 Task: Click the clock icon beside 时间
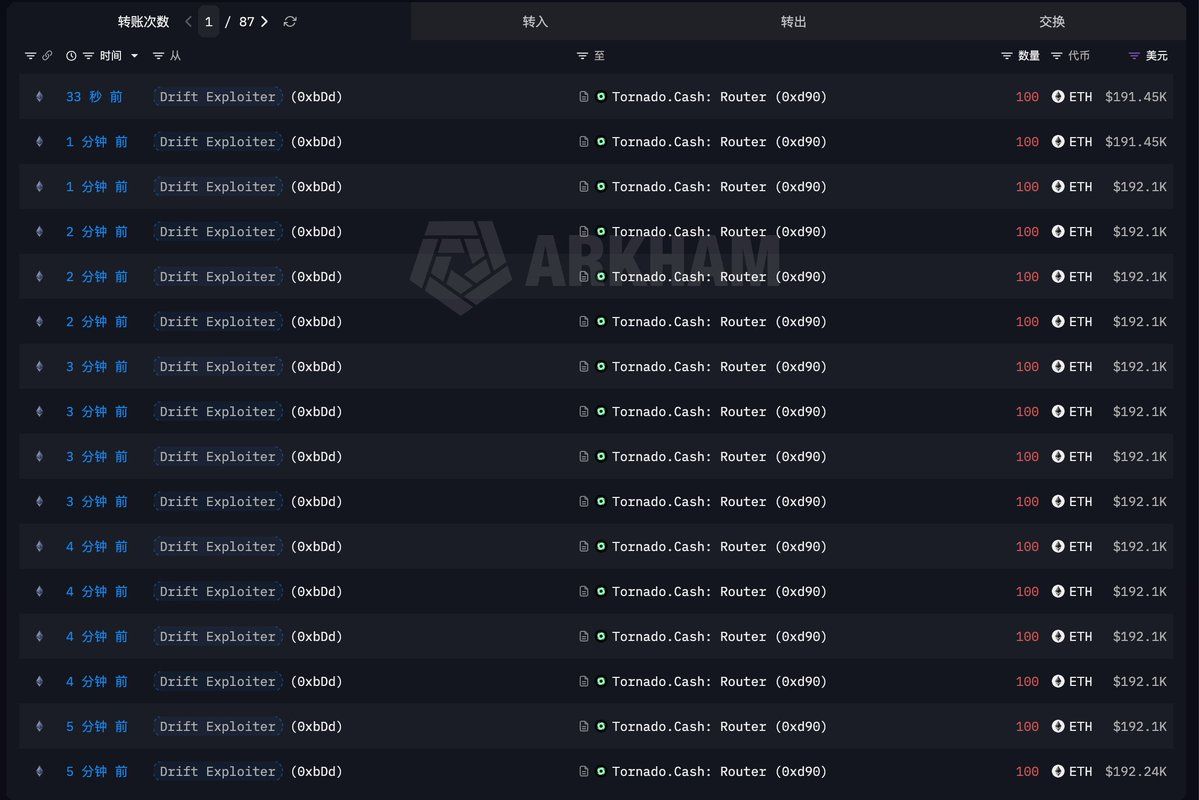point(71,56)
